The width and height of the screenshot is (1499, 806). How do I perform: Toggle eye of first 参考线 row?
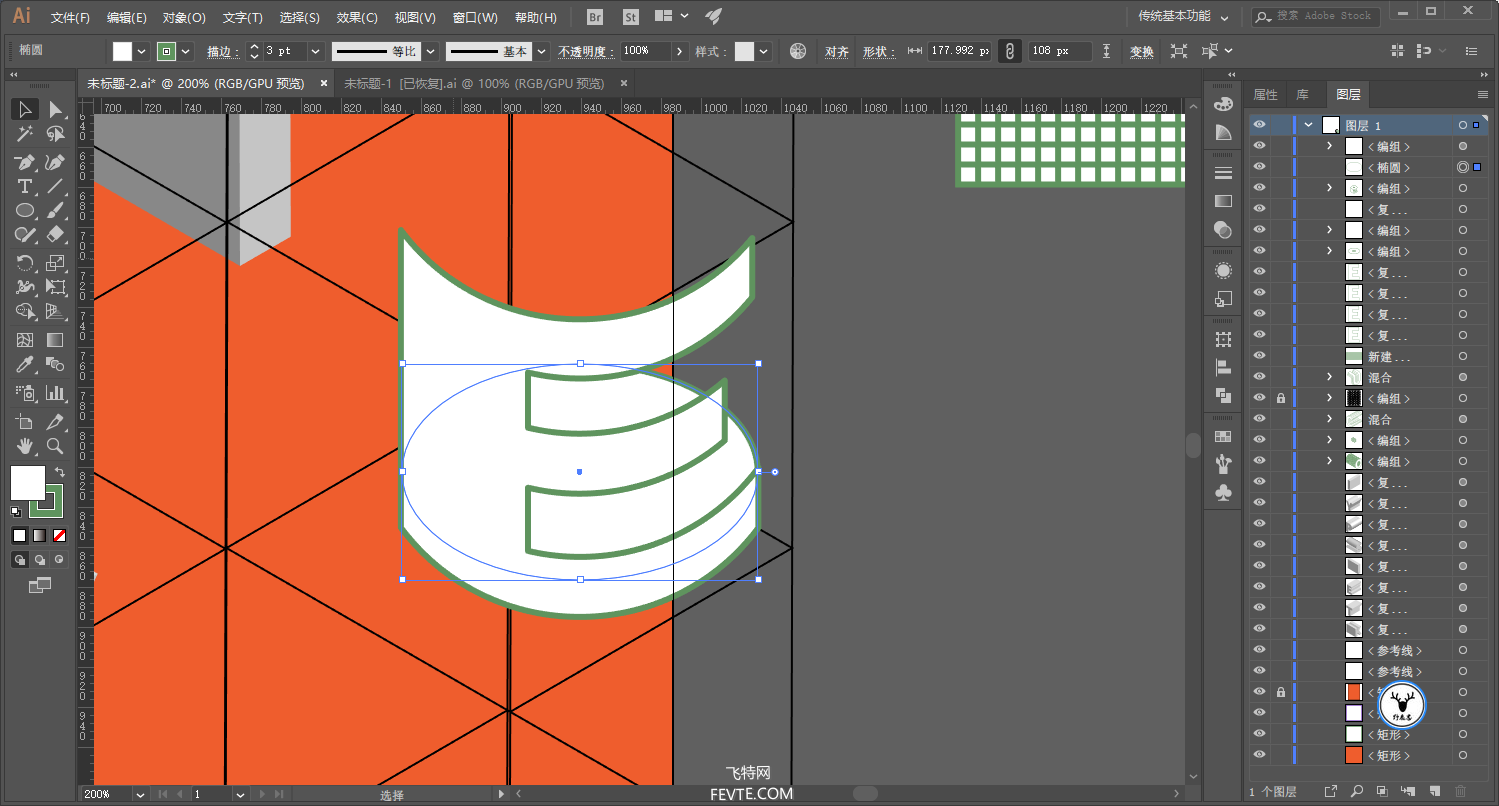point(1260,650)
